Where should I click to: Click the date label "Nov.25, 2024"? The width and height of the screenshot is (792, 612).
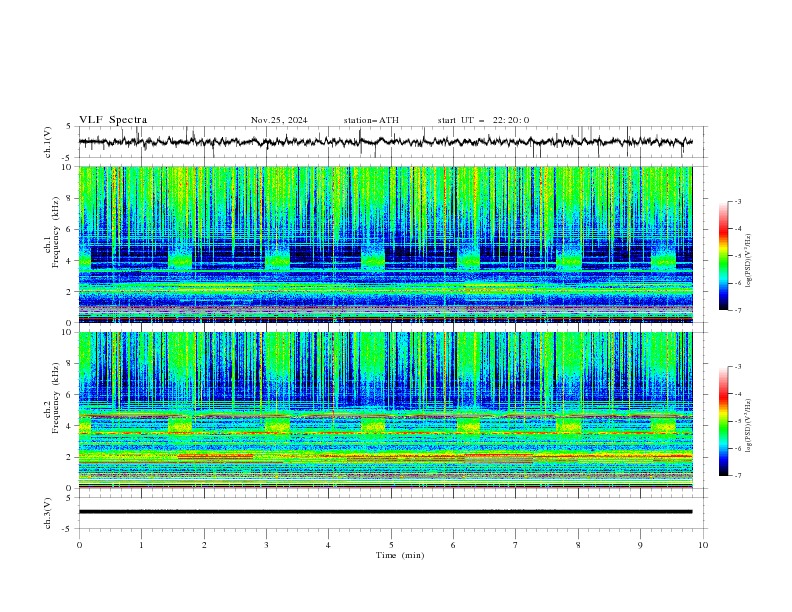pyautogui.click(x=279, y=120)
